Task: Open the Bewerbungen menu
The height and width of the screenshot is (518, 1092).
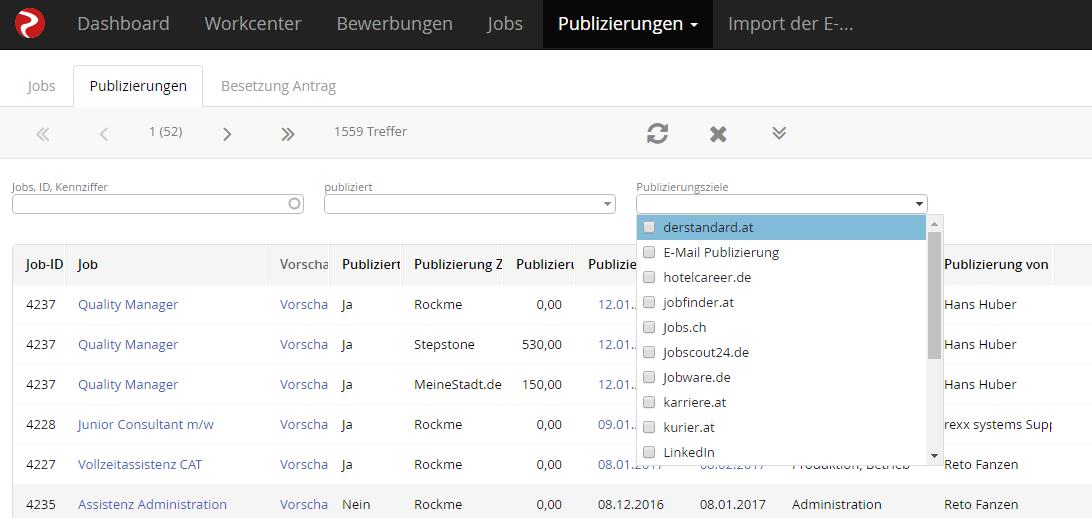Action: [x=394, y=24]
